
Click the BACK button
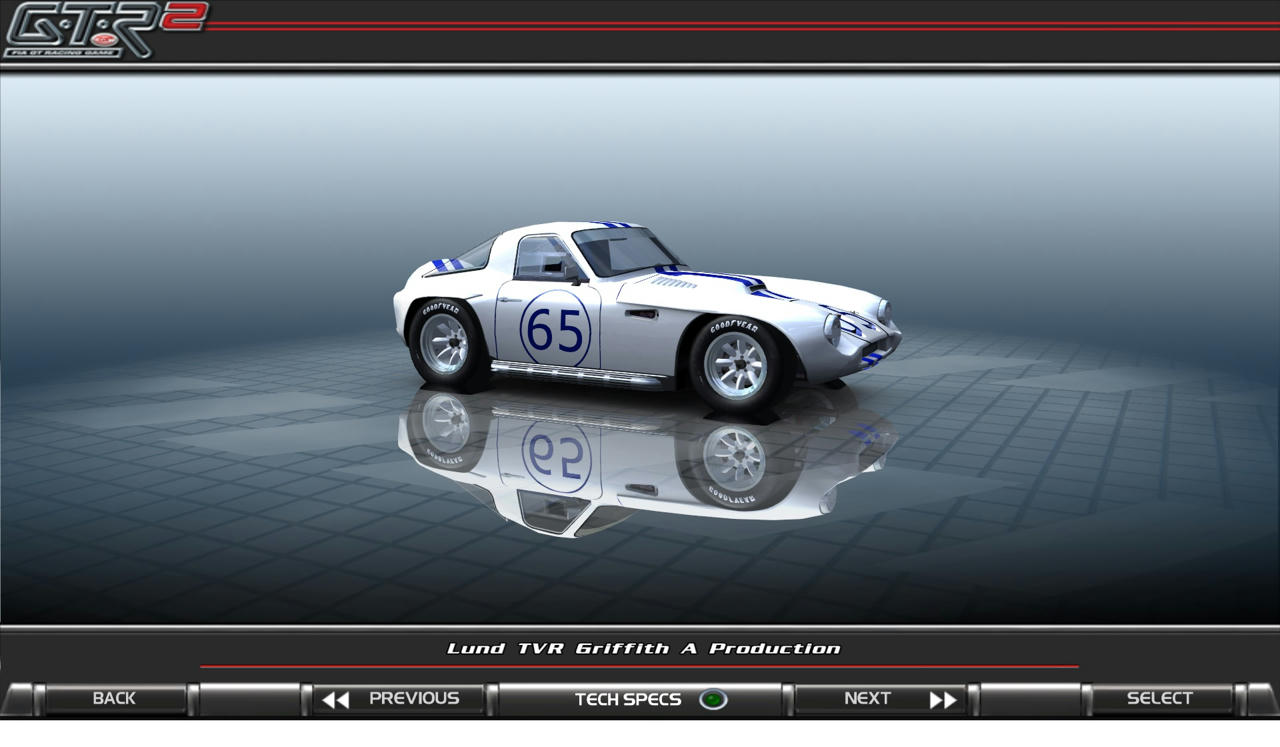[113, 699]
